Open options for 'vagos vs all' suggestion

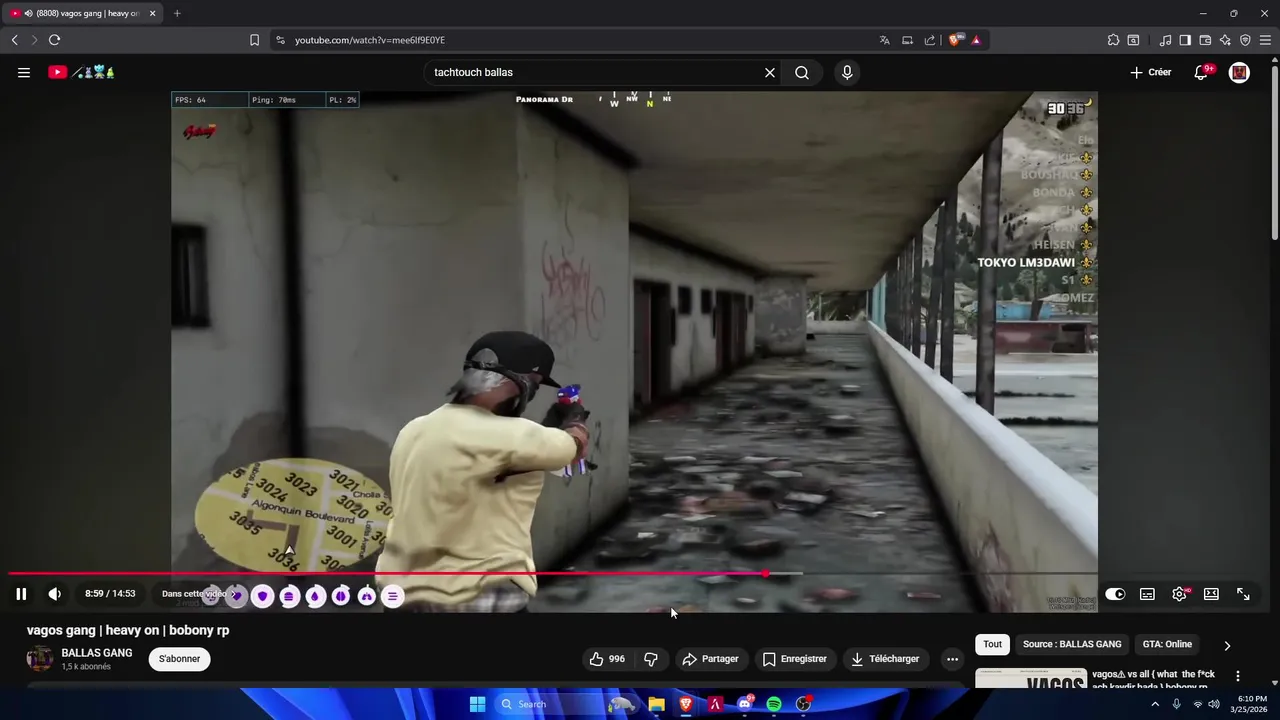(x=1238, y=677)
